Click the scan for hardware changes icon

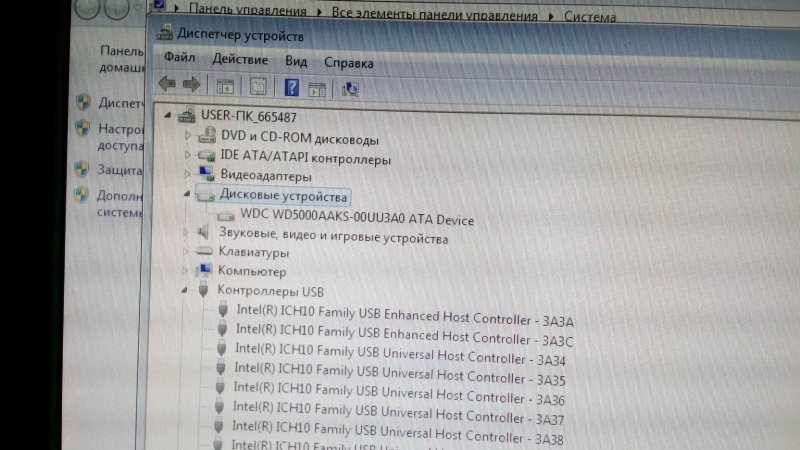pos(350,88)
